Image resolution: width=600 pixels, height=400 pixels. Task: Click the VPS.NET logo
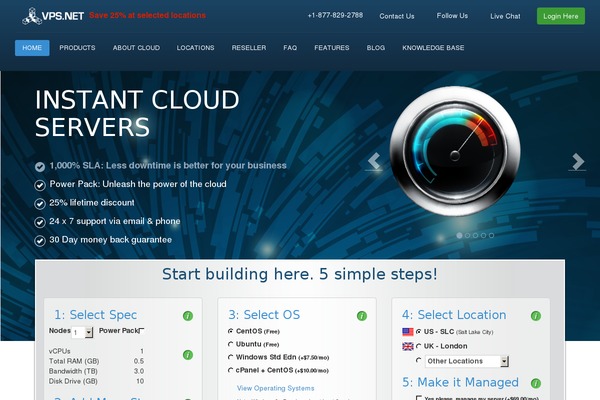point(53,16)
